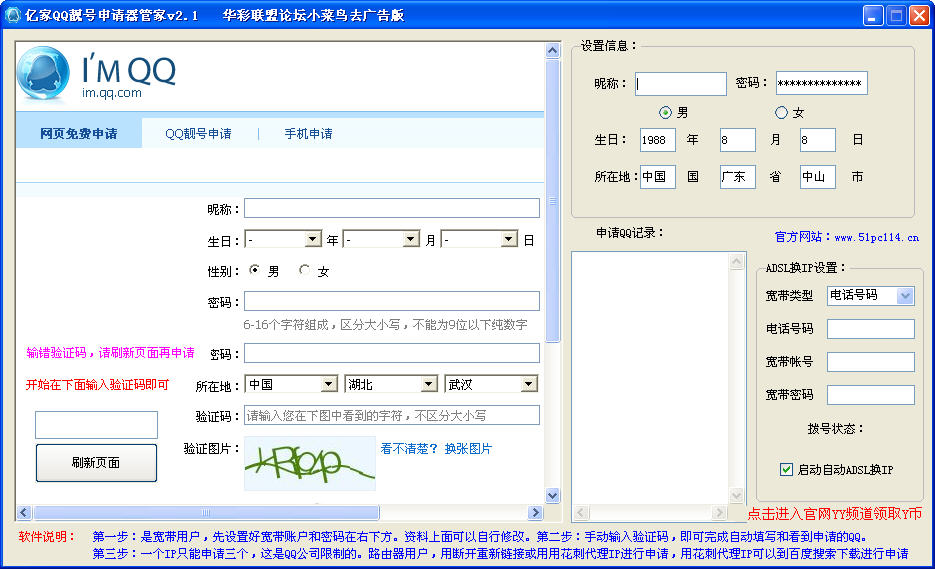Click the web form 昵称 input field

click(392, 208)
